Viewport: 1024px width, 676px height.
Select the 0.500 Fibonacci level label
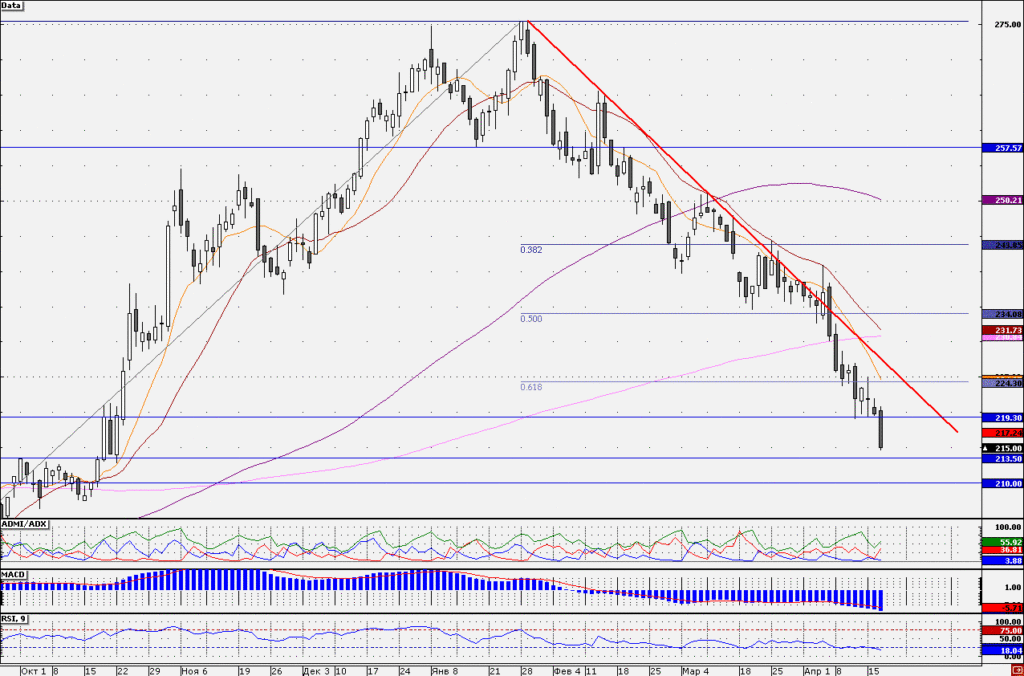[x=531, y=319]
